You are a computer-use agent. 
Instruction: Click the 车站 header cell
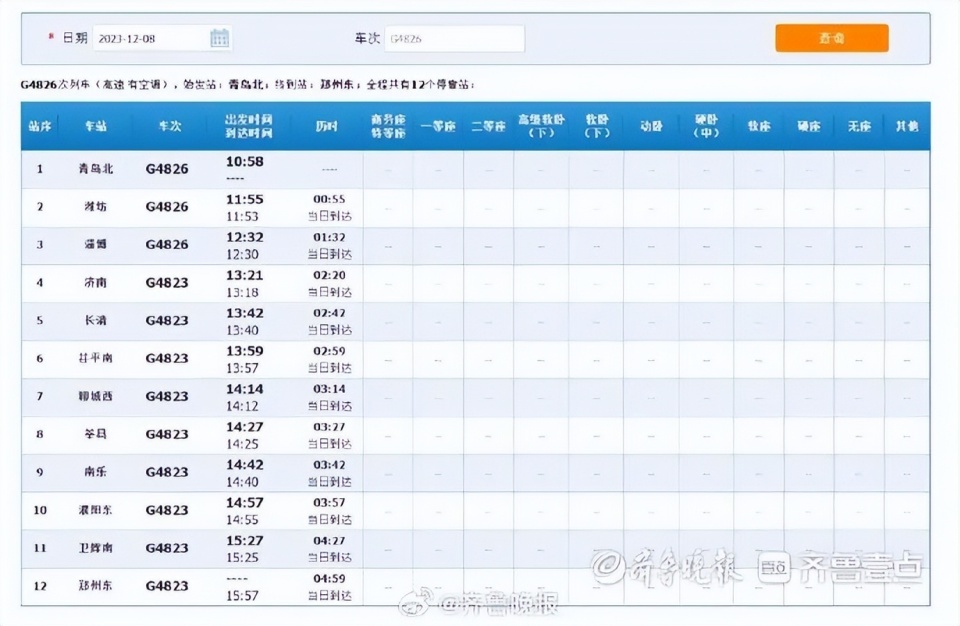click(95, 126)
